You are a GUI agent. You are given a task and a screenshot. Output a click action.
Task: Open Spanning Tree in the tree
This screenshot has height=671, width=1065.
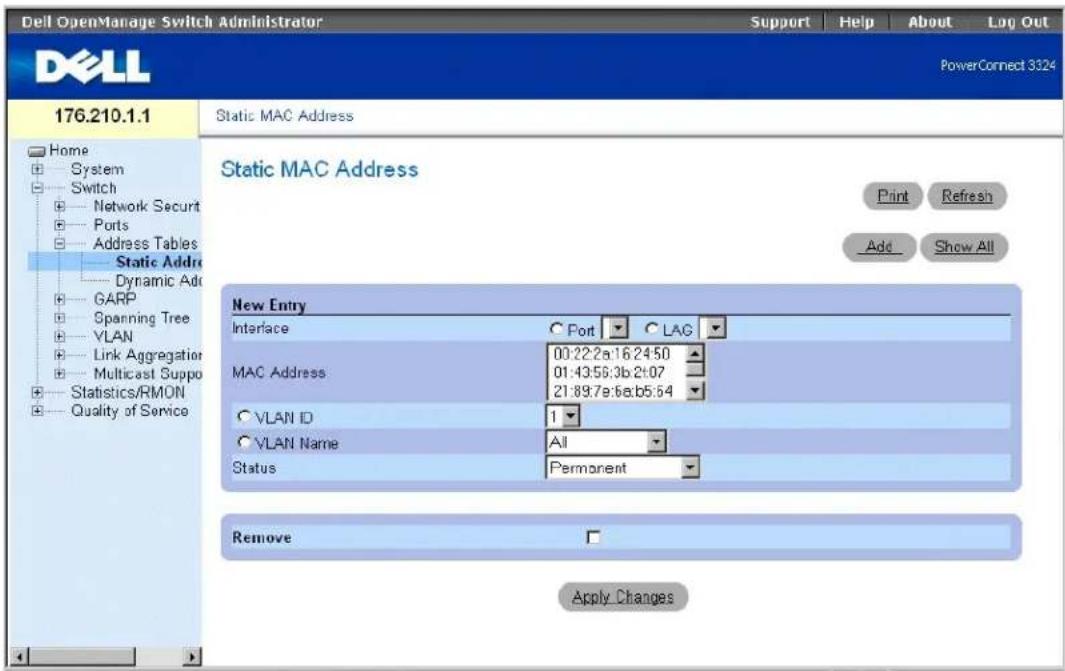coord(141,318)
